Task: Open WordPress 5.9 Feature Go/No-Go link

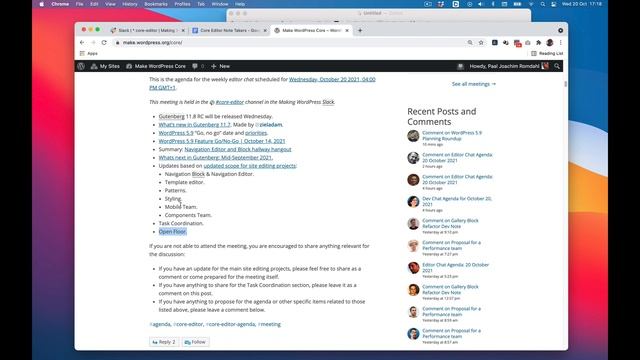Action: tap(222, 141)
